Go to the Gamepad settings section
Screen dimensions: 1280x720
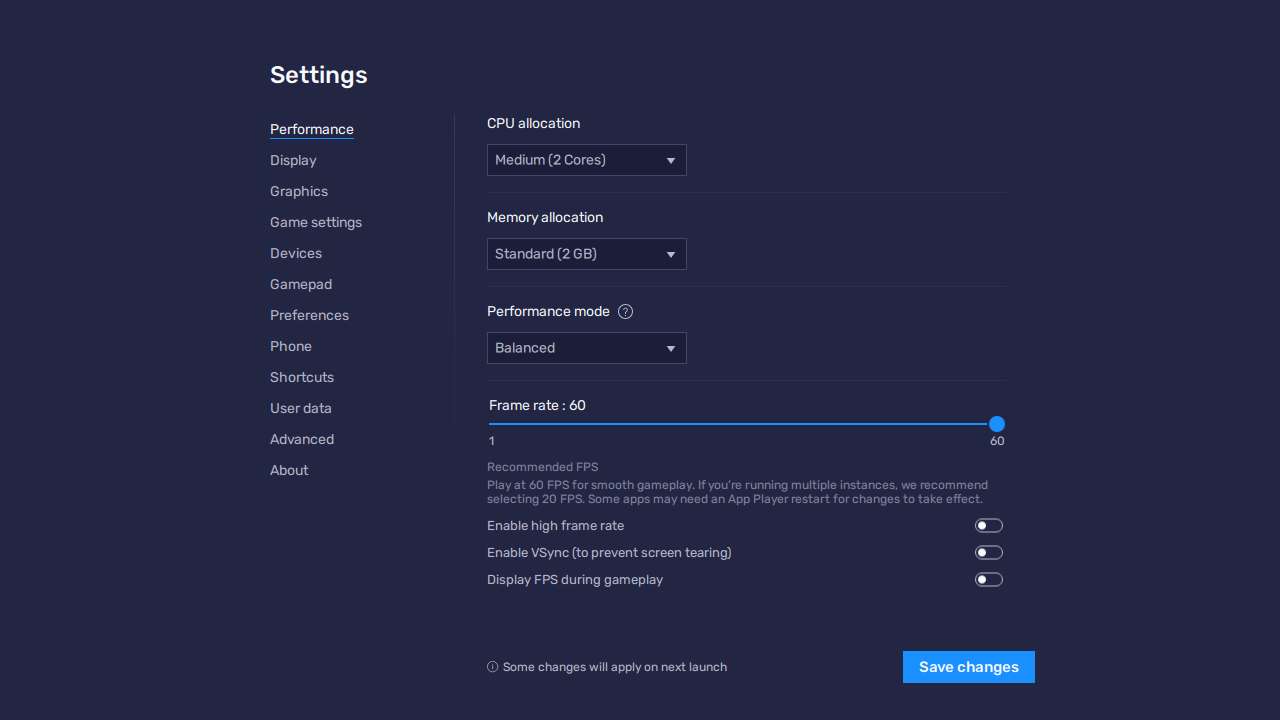click(301, 284)
